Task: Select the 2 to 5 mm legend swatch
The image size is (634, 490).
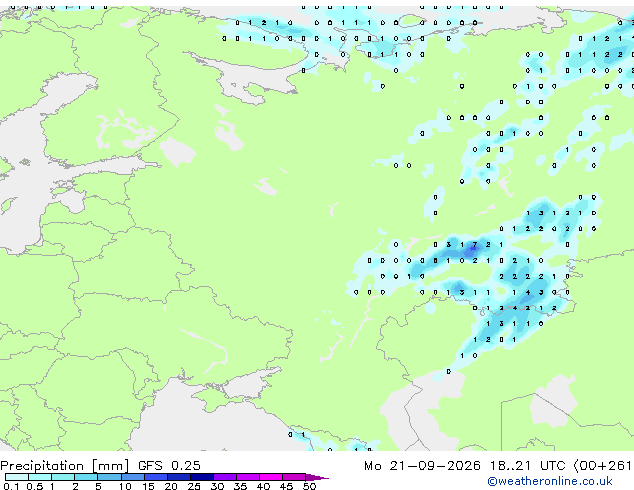Action: pyautogui.click(x=86, y=477)
